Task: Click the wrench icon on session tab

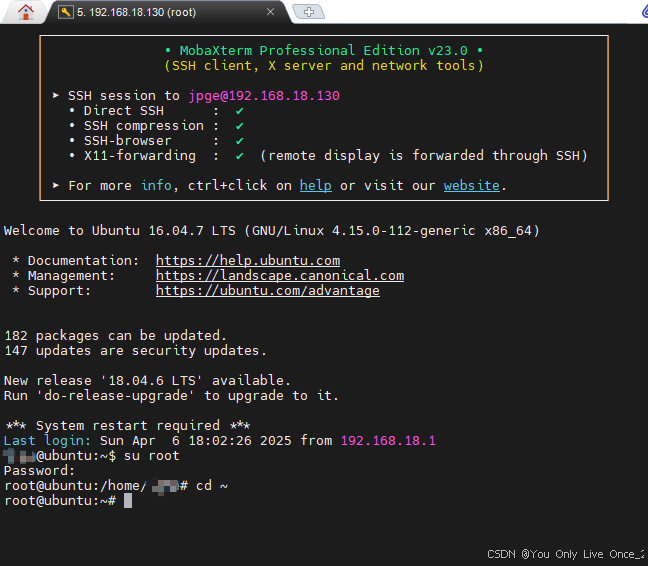Action: tap(65, 12)
